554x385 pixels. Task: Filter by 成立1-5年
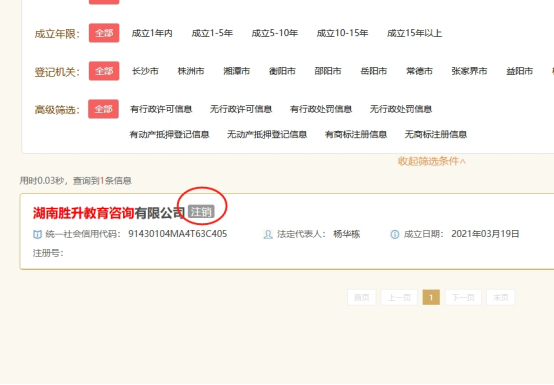(212, 33)
